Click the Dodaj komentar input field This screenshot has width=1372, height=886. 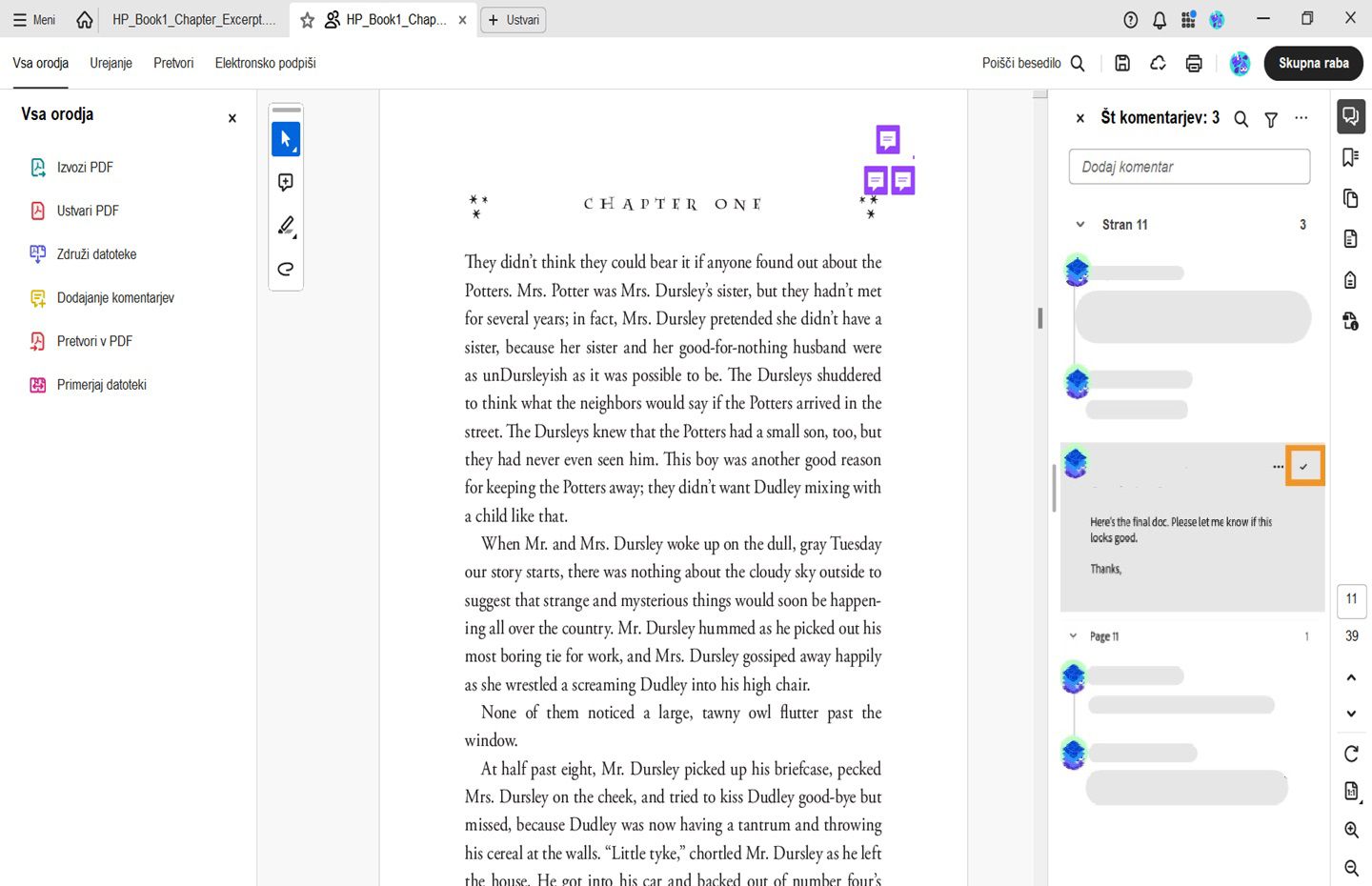tap(1189, 167)
